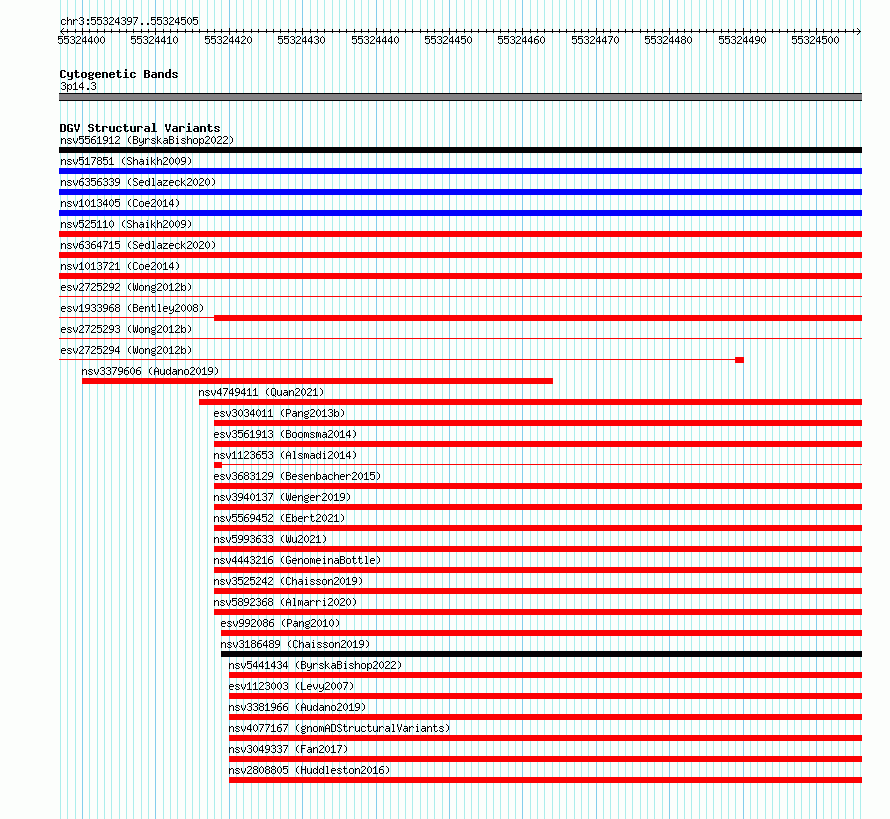This screenshot has width=890, height=819.
Task: Select the 3p14.3 band label
Action: tap(78, 86)
